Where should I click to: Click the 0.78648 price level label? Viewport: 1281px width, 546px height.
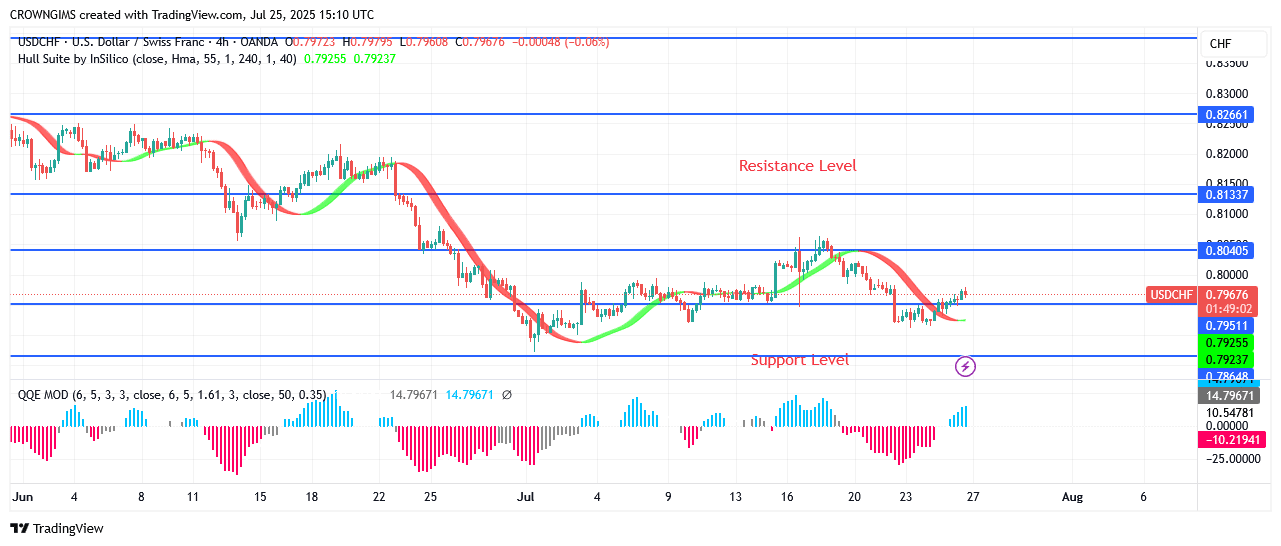(1225, 376)
